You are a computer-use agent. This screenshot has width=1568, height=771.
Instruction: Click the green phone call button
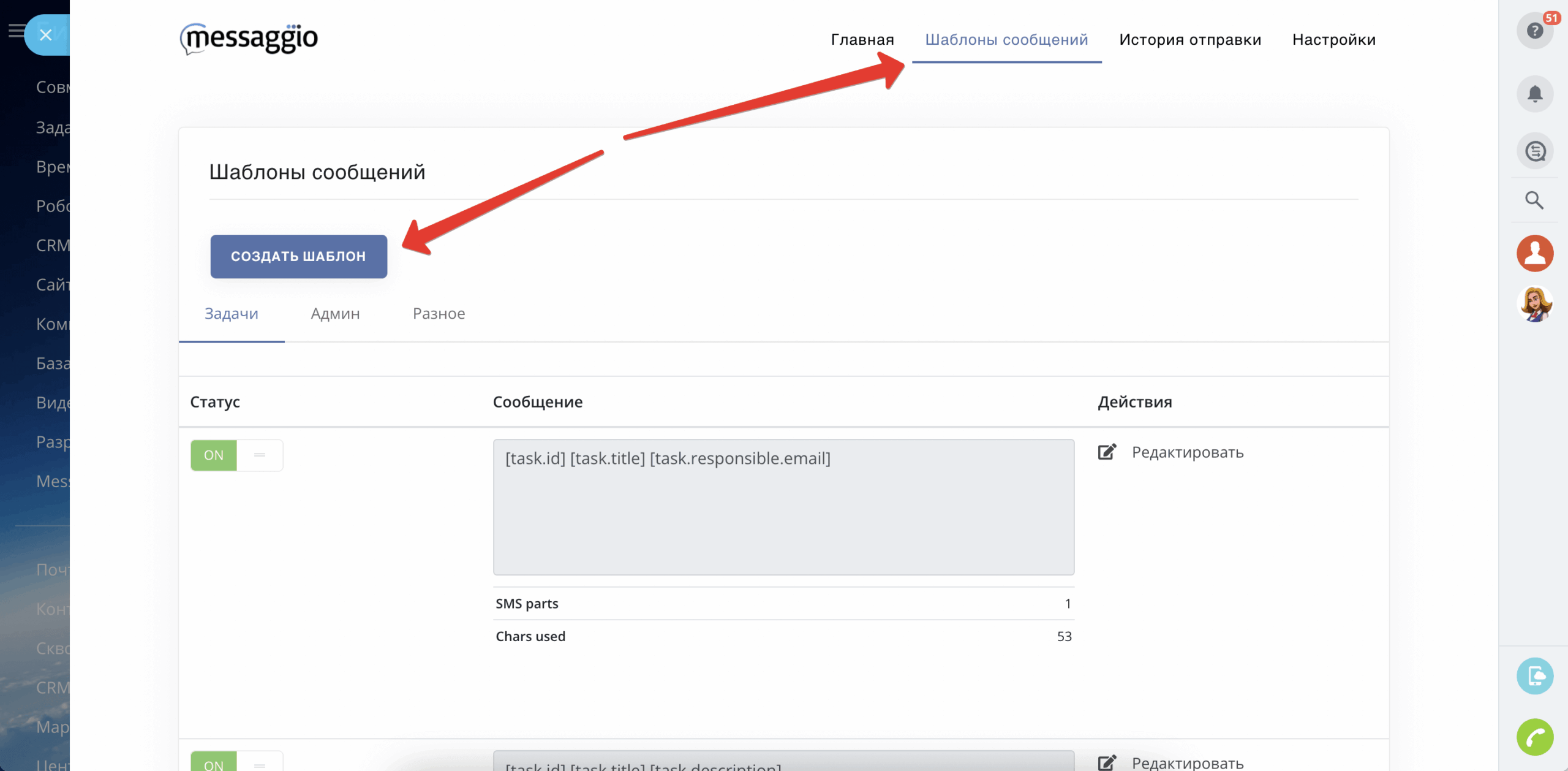pyautogui.click(x=1534, y=737)
